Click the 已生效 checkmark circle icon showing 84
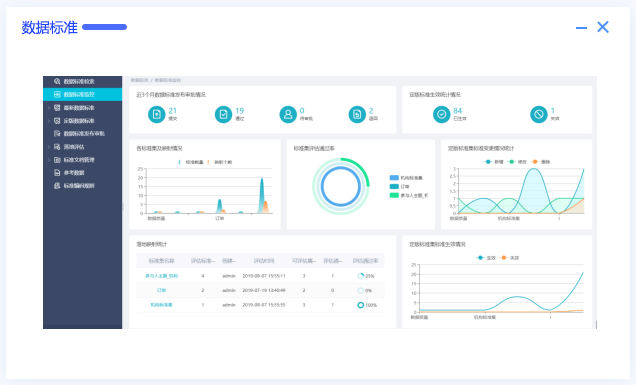Screen dimensions: 636x385 441,114
